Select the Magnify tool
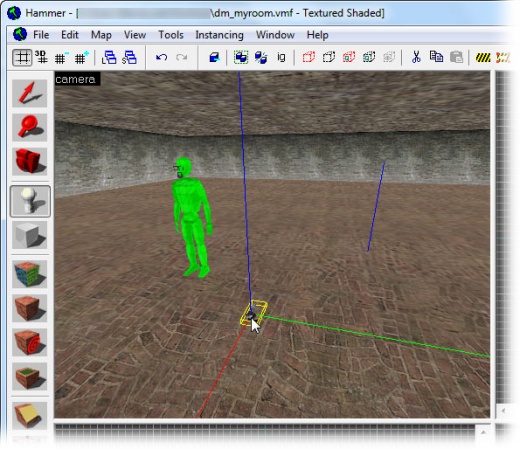The image size is (520, 449). coord(30,127)
